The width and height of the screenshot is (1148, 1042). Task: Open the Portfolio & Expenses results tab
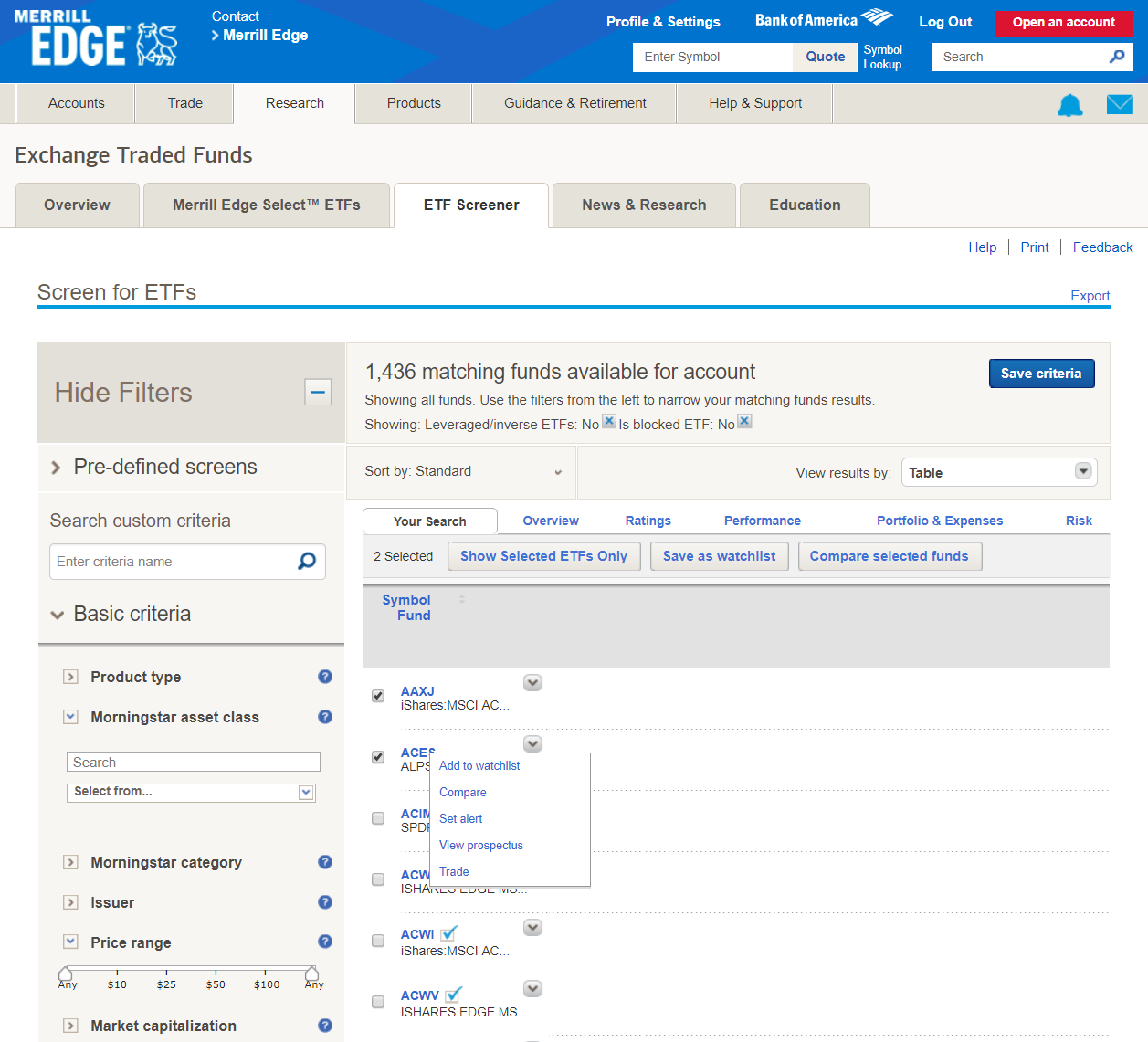(940, 521)
